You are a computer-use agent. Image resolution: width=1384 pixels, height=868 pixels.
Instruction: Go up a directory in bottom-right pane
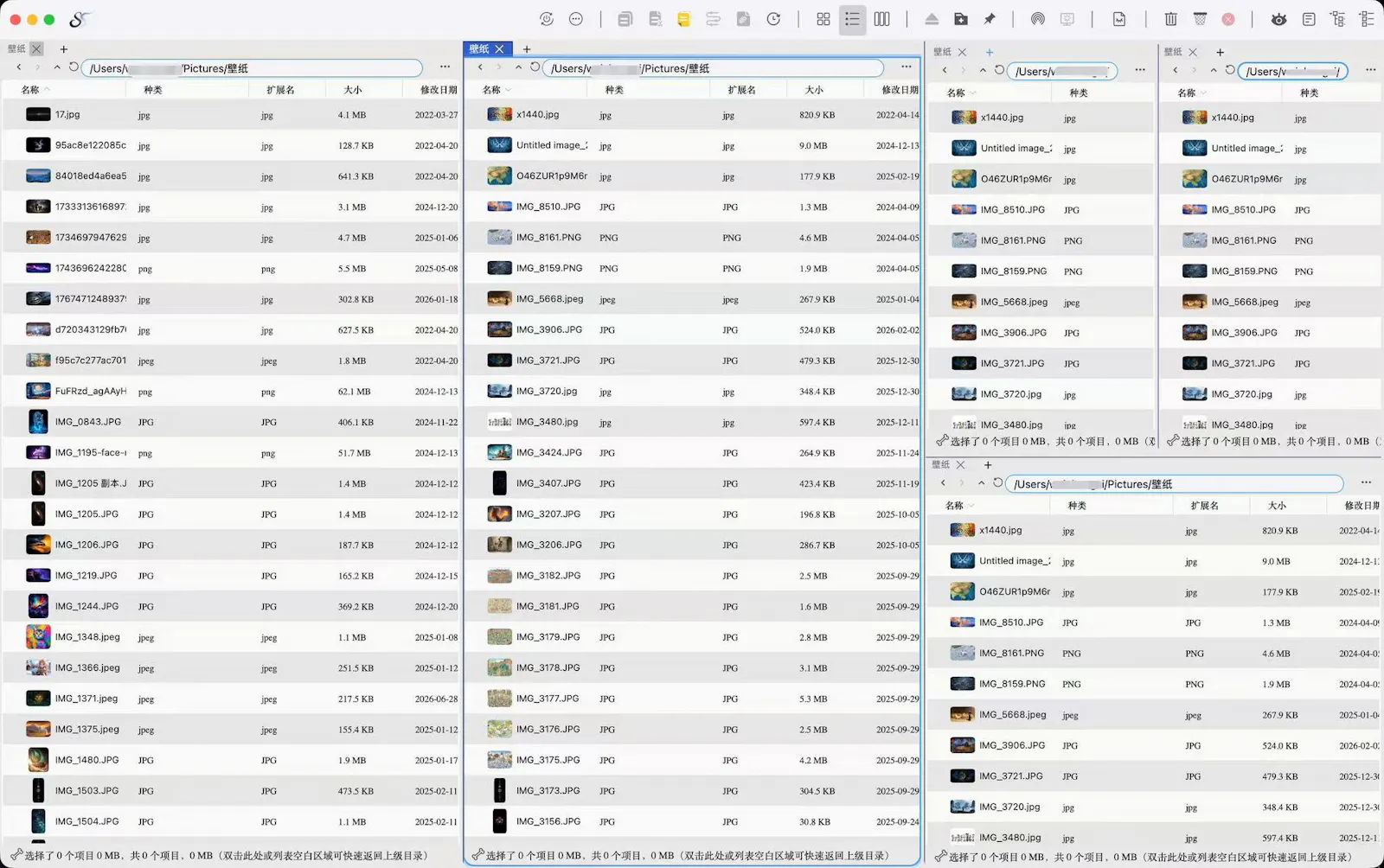(x=981, y=482)
